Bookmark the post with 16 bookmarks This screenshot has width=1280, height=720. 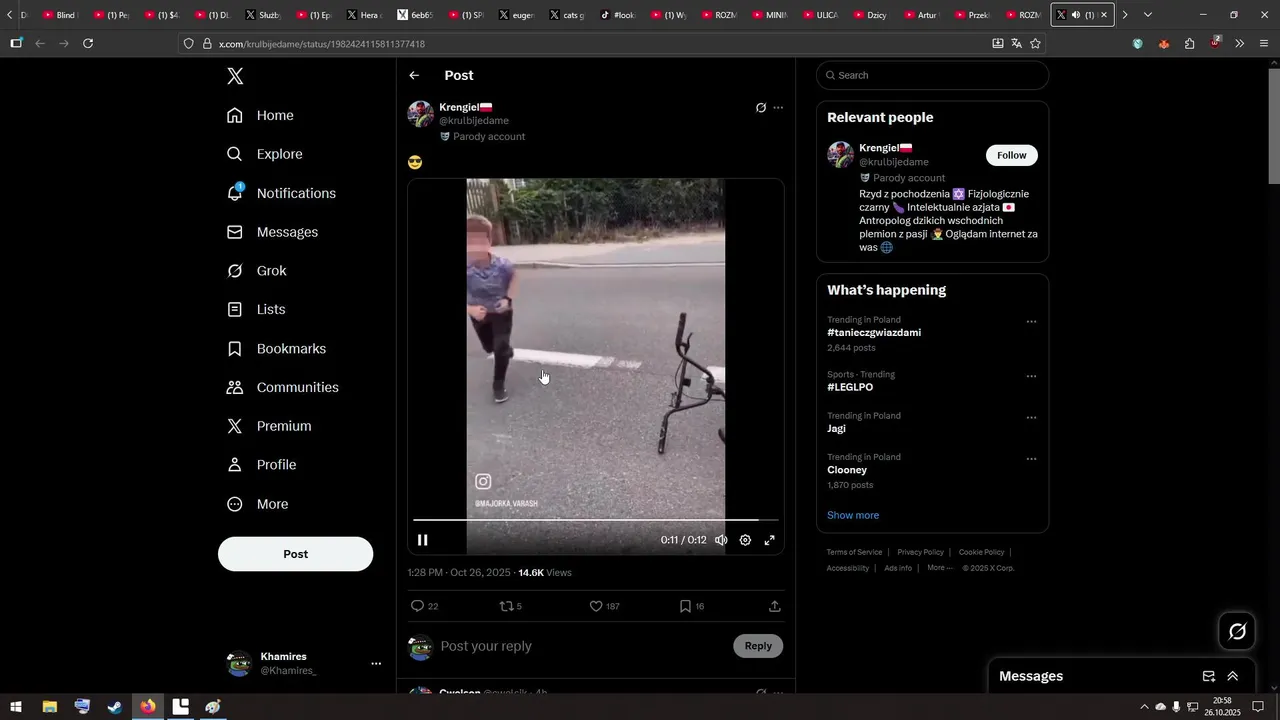pos(691,606)
